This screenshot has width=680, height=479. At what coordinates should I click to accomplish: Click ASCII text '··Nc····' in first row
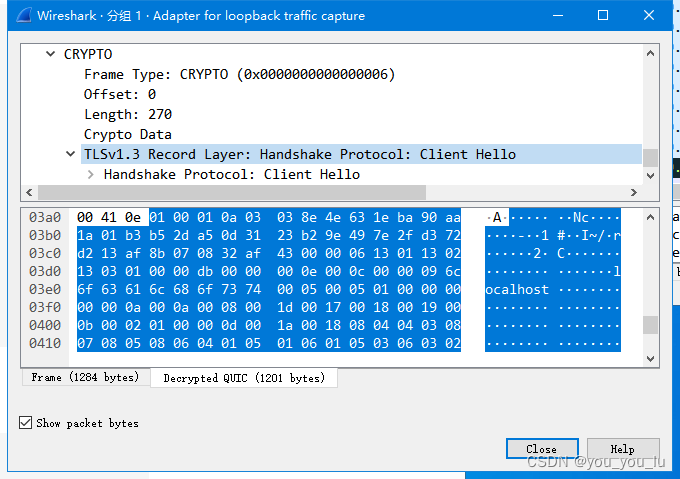click(589, 217)
